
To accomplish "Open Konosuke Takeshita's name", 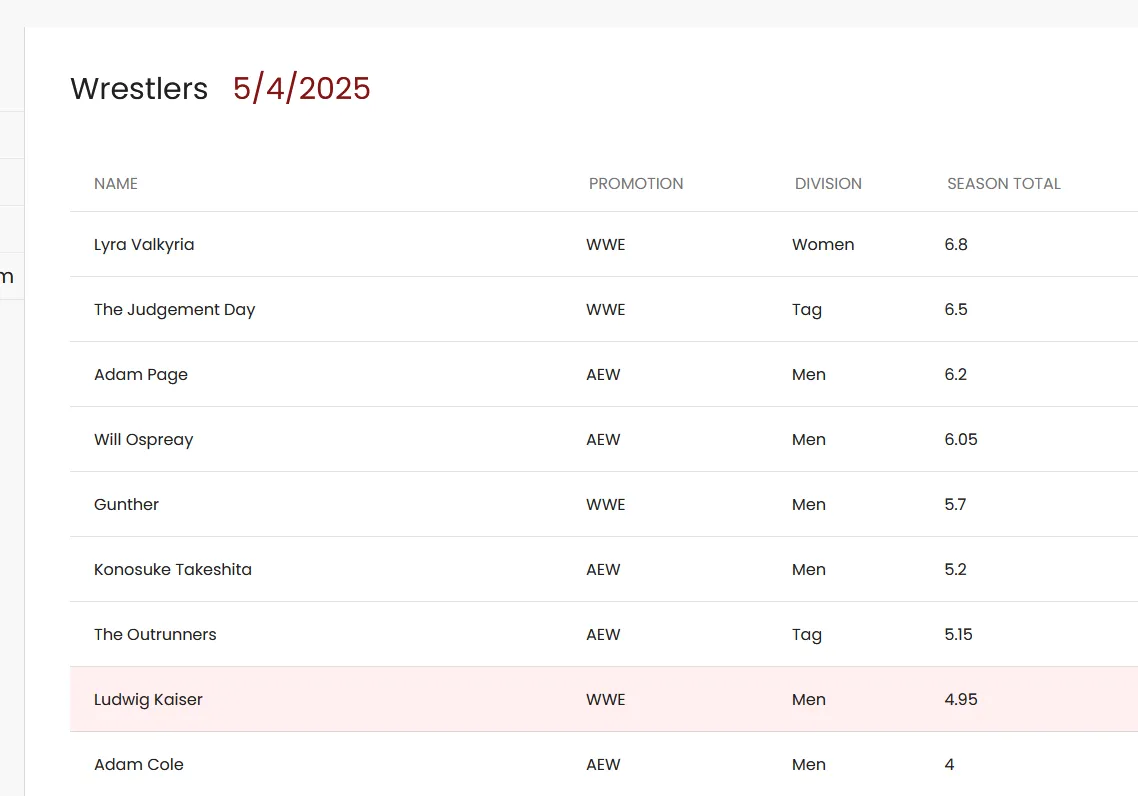I will point(173,570).
